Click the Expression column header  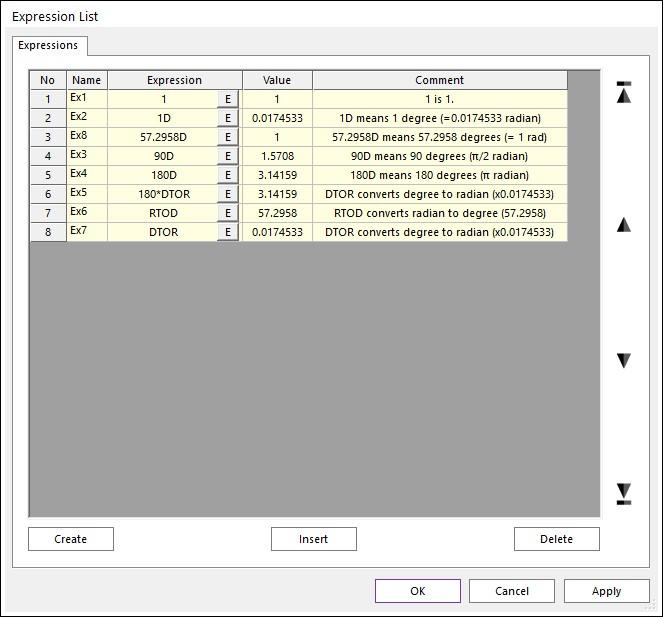click(175, 80)
